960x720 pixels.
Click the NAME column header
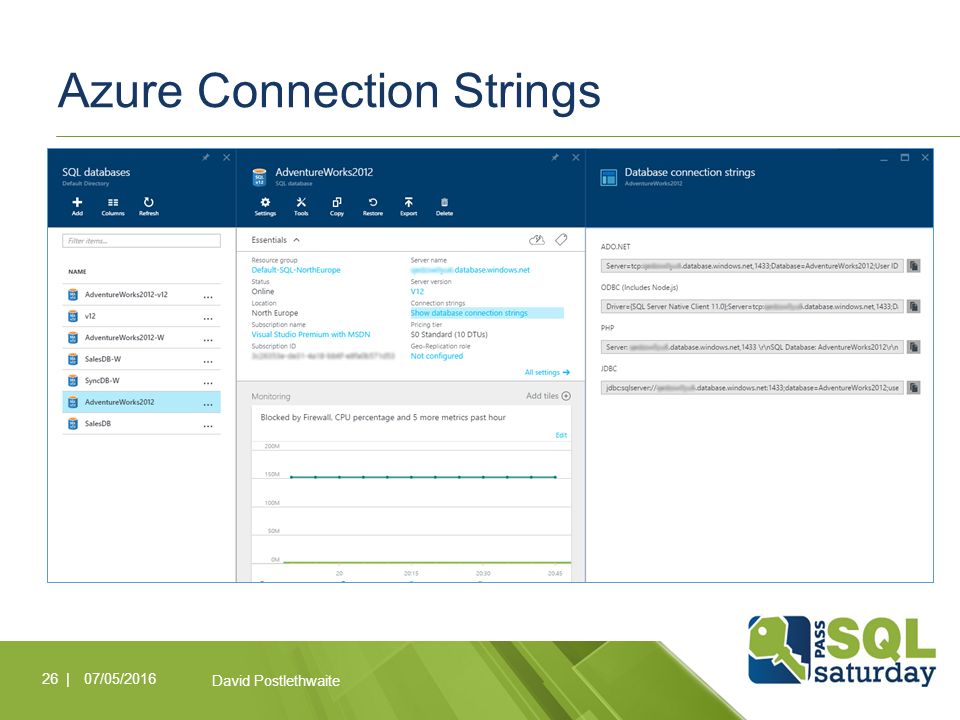[x=77, y=271]
